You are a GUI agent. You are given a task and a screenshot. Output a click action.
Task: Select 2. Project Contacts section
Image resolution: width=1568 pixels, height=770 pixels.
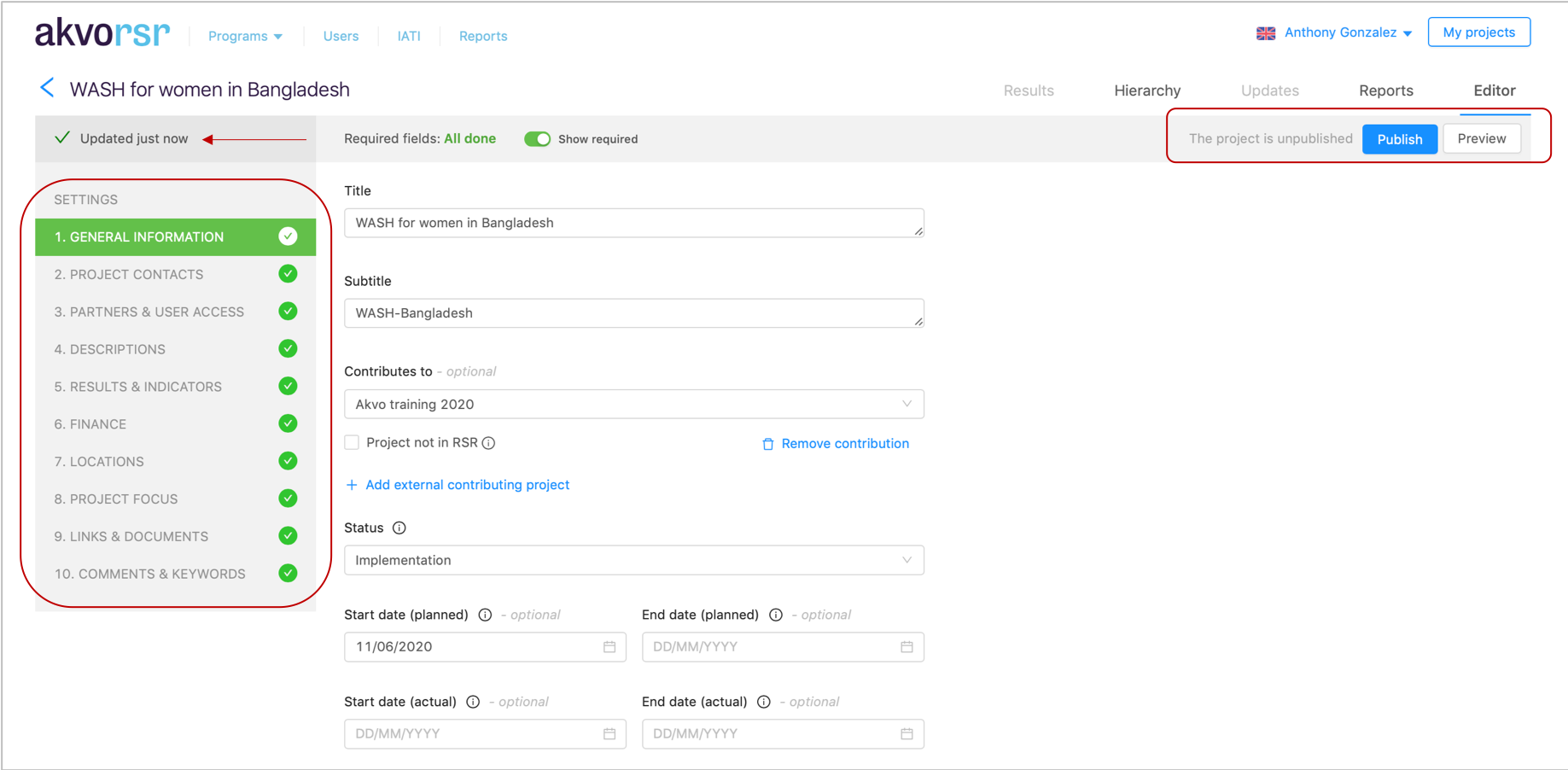point(175,274)
